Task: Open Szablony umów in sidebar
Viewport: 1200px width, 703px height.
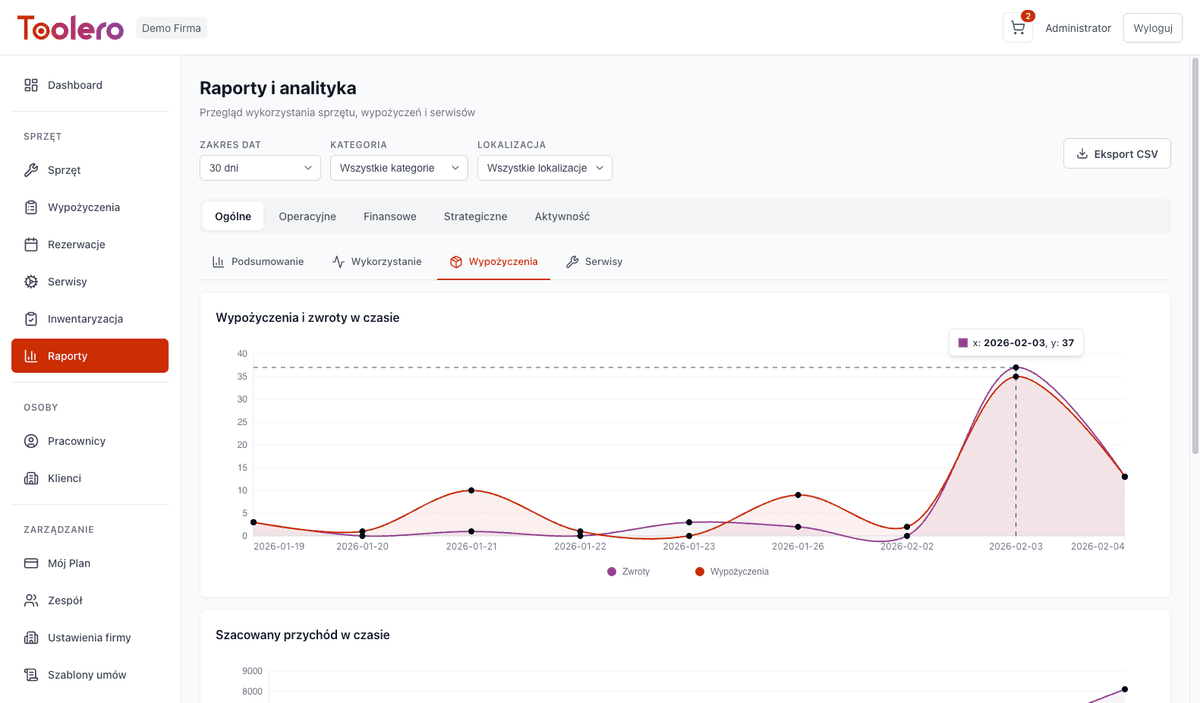Action: click(87, 675)
